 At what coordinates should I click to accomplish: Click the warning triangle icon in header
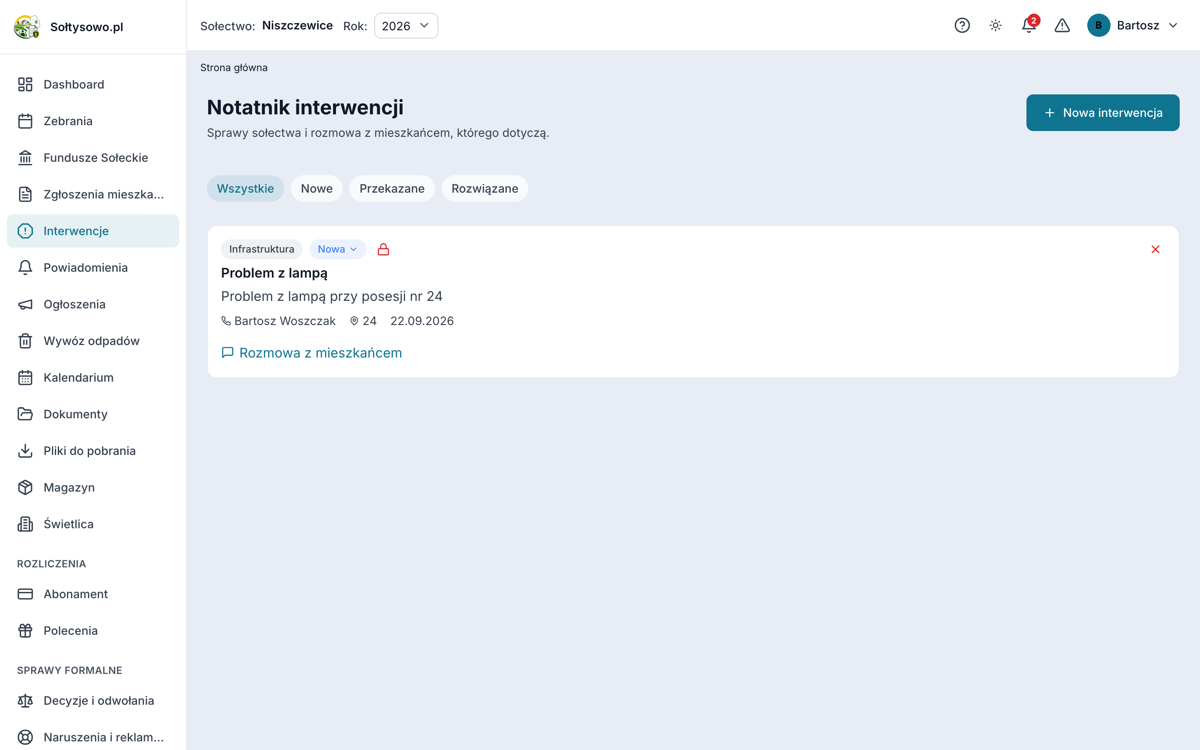point(1062,26)
